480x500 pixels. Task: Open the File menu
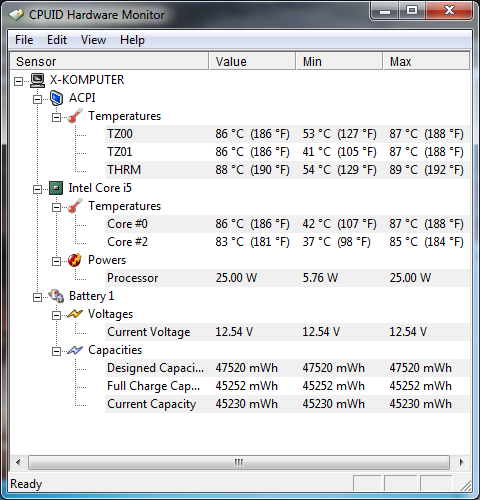(x=24, y=40)
